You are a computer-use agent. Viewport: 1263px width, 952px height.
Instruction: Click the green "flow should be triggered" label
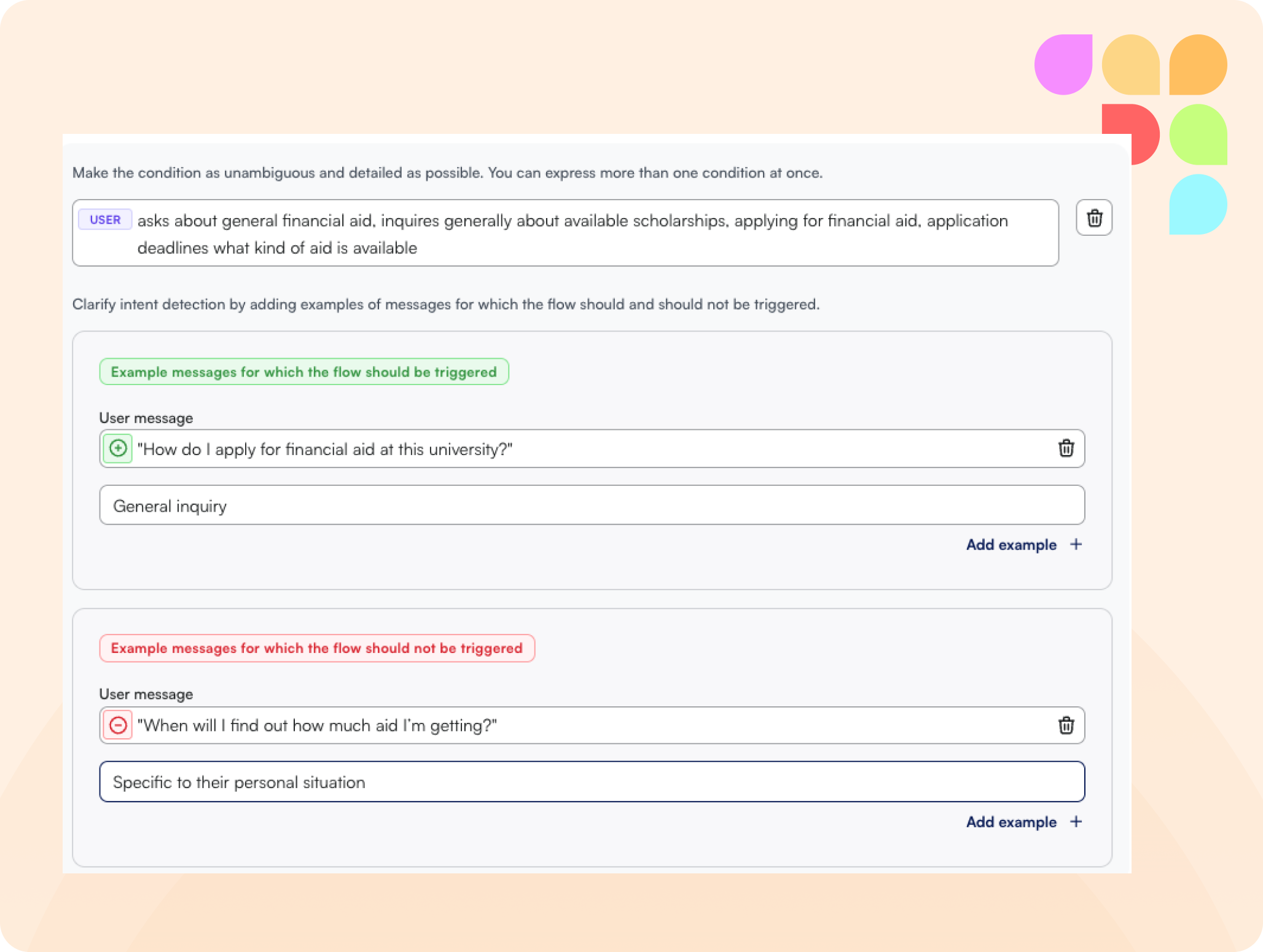point(303,372)
